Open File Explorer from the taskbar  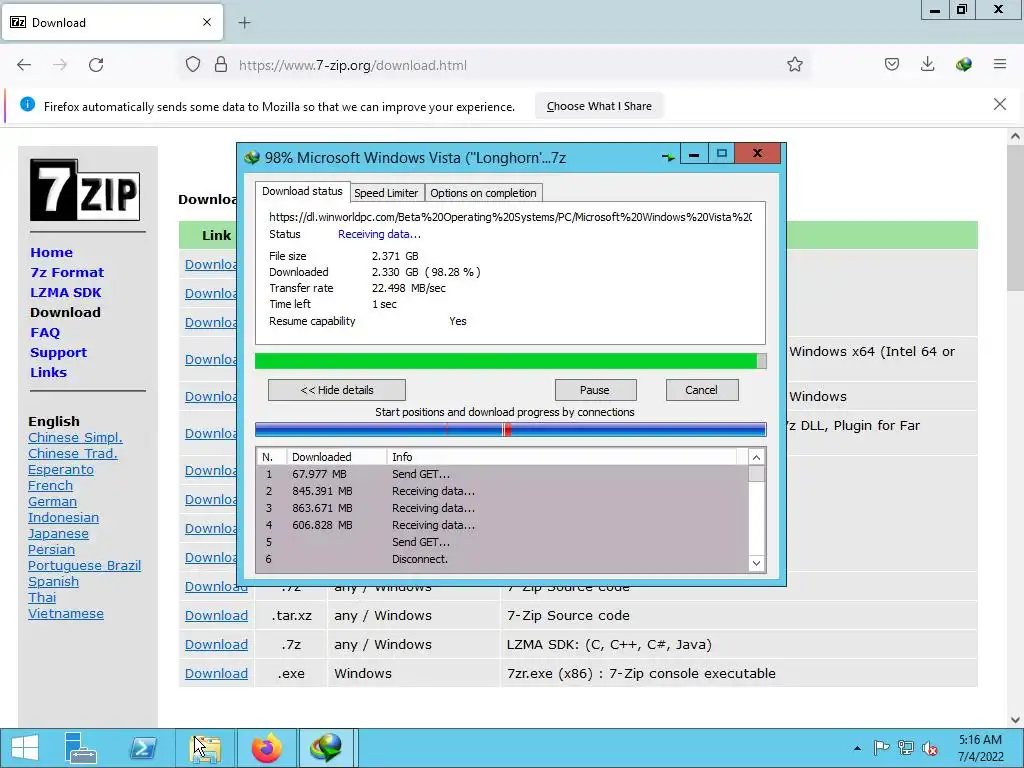coord(206,748)
